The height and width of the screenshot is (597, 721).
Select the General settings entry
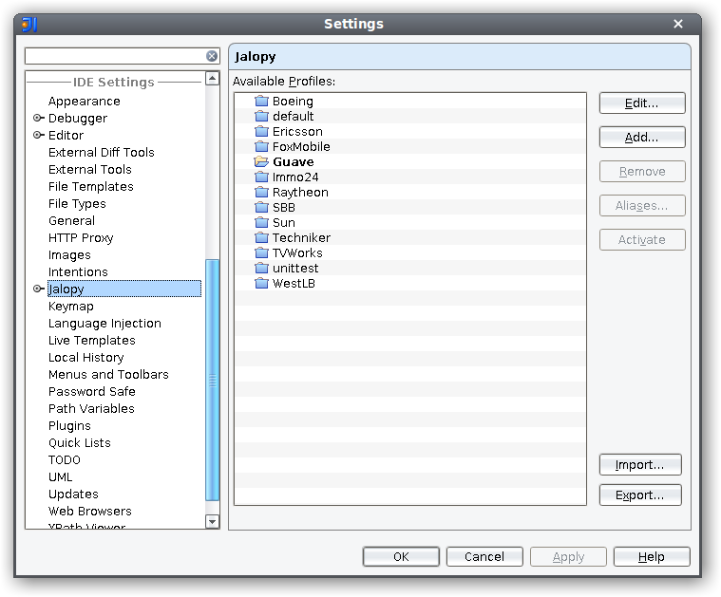coord(71,220)
